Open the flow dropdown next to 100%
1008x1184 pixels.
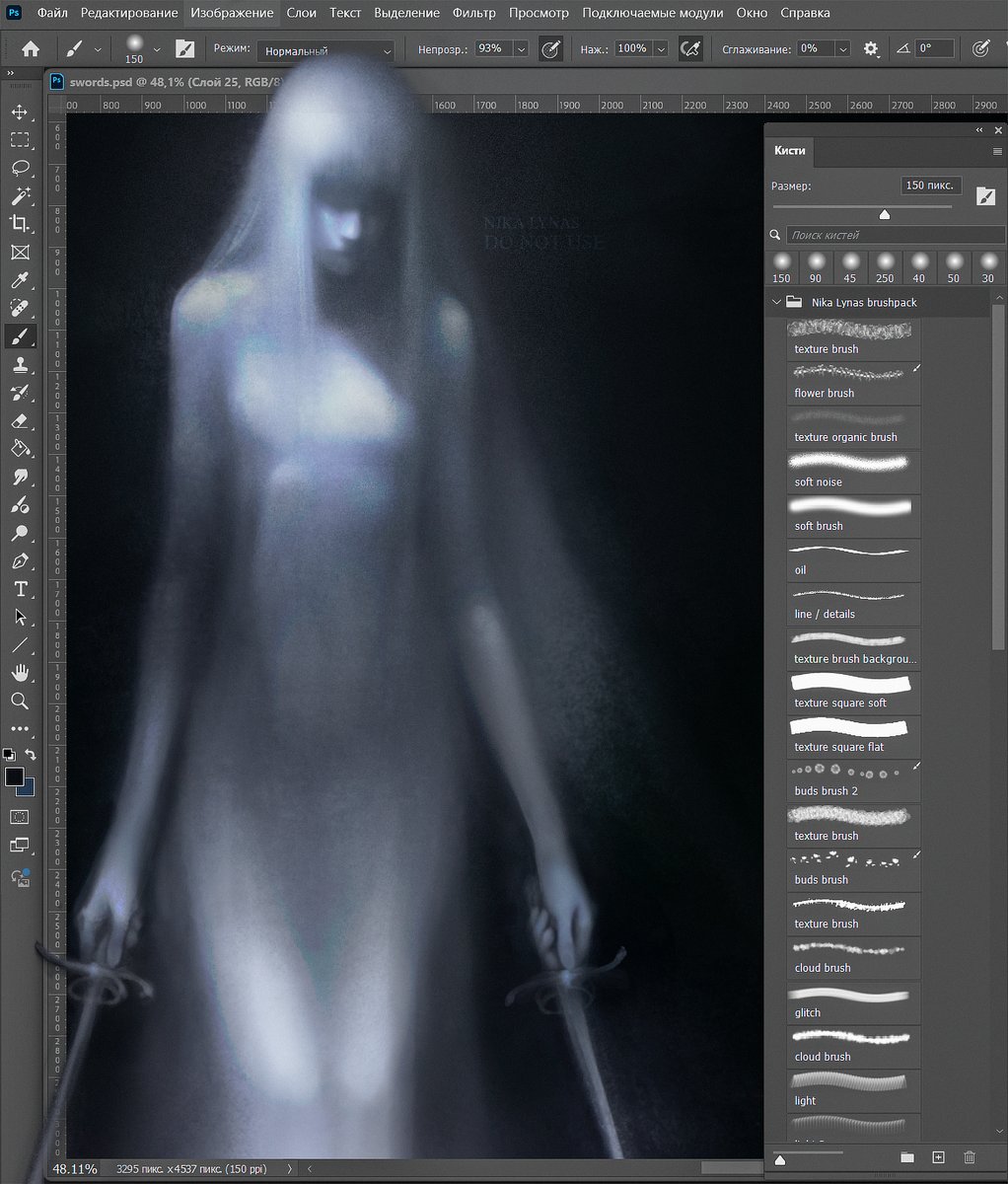661,48
